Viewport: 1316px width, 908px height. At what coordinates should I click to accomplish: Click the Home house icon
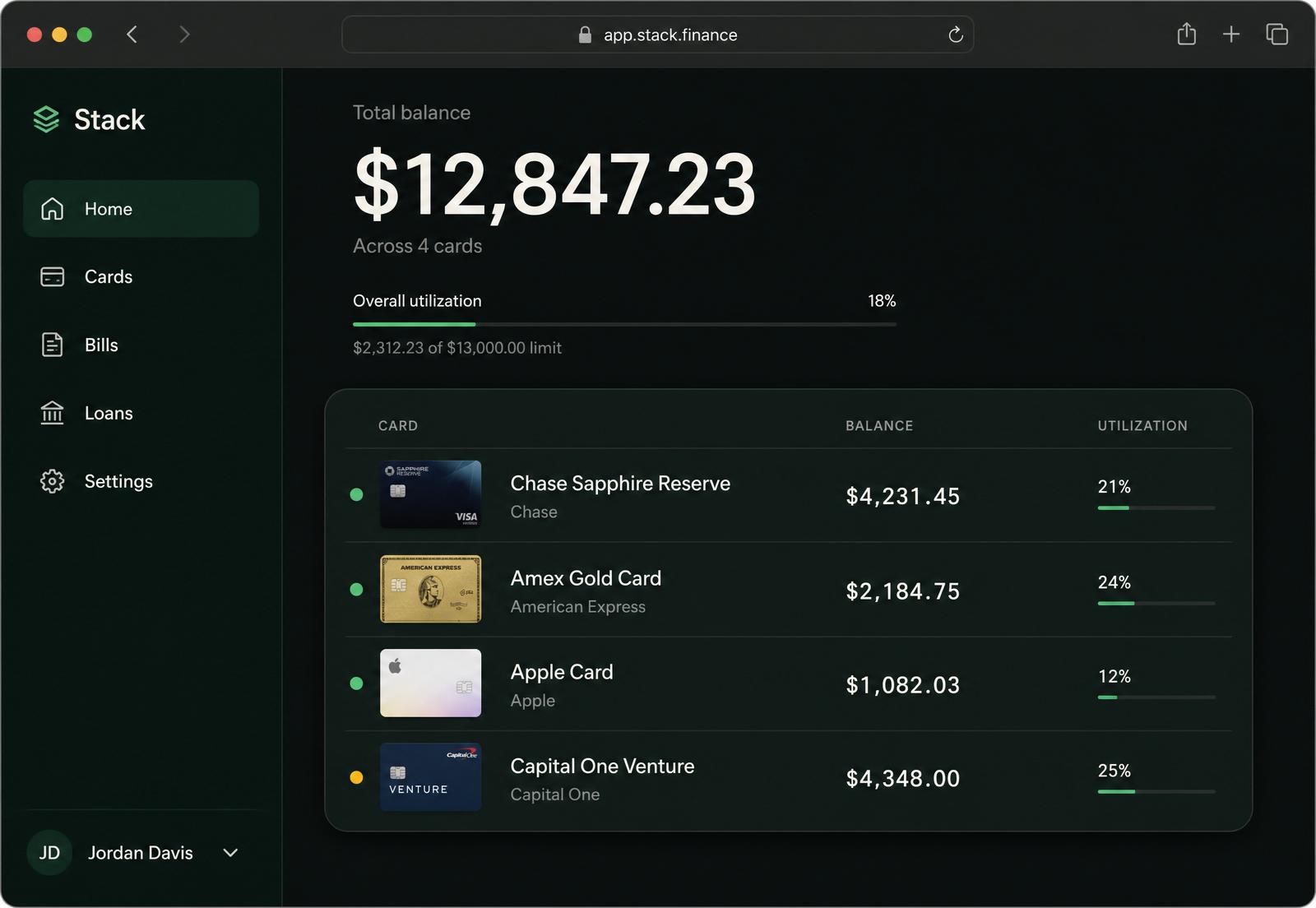pyautogui.click(x=52, y=209)
